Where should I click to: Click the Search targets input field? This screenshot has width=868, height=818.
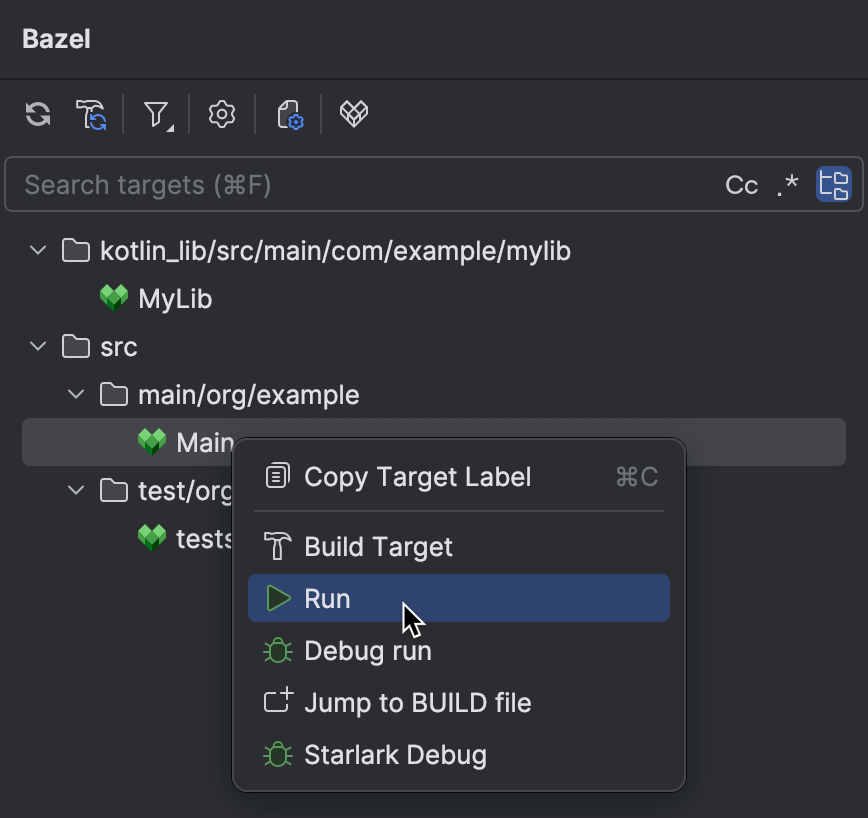(300, 184)
